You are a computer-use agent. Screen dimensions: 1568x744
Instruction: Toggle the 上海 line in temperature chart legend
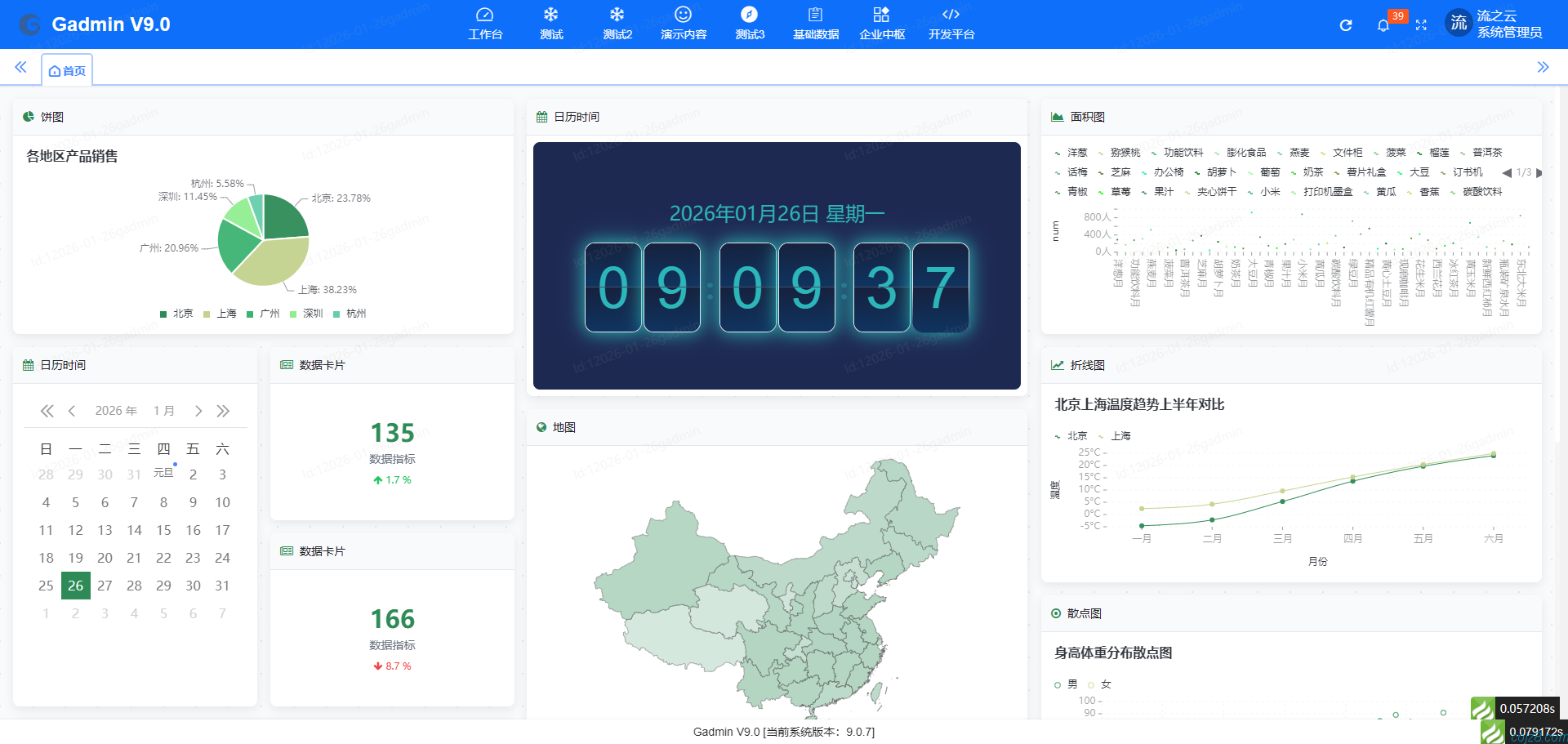[x=1114, y=435]
